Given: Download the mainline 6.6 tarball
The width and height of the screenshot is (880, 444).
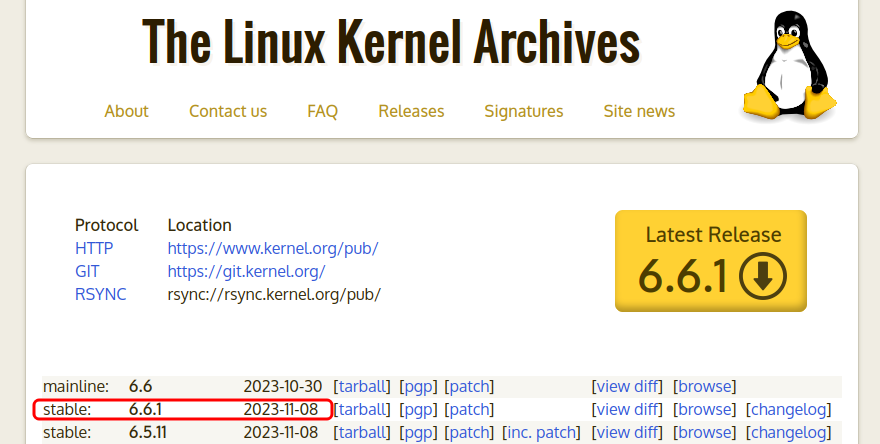Looking at the screenshot, I should coord(362,386).
